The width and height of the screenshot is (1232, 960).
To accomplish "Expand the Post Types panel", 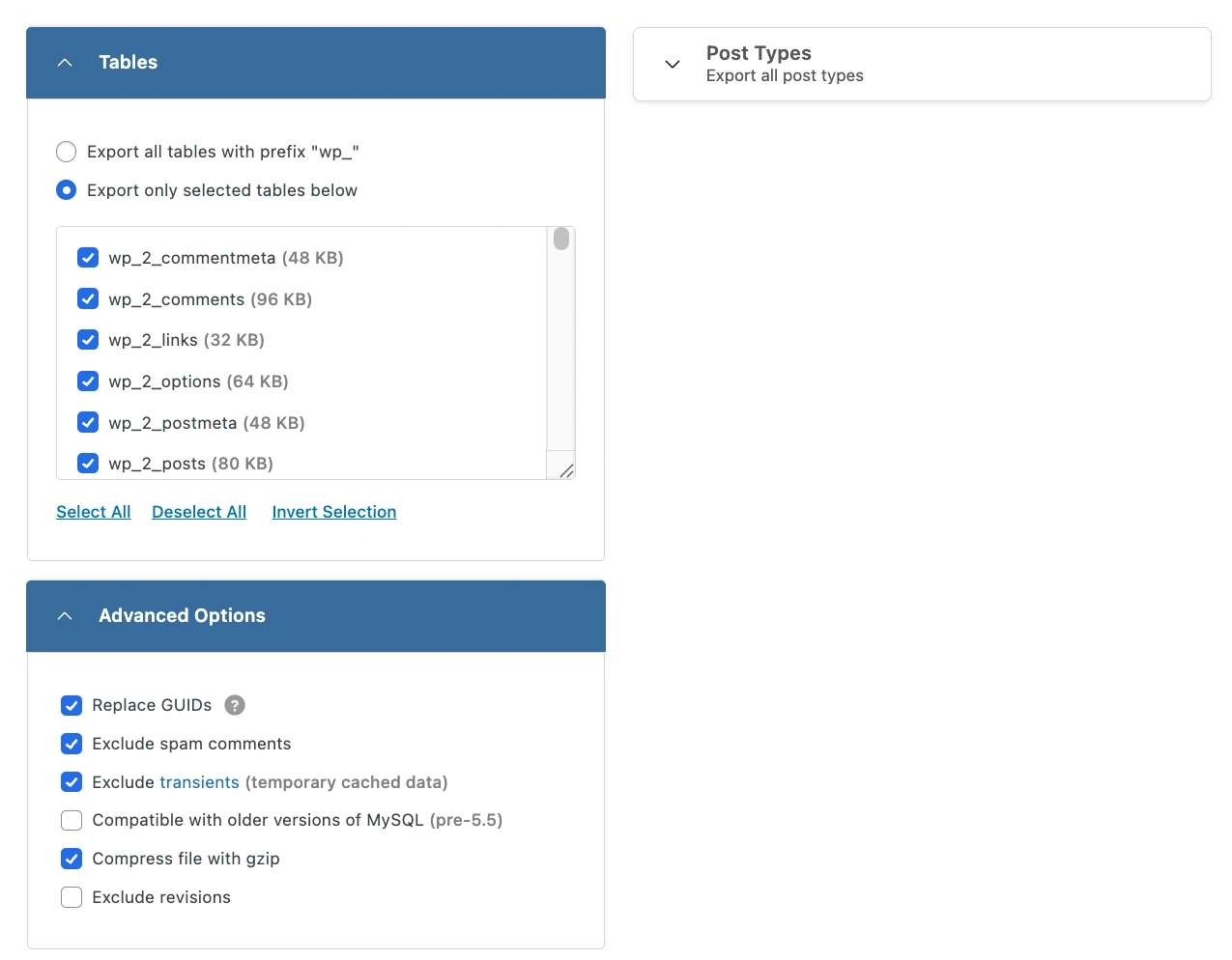I will click(673, 64).
